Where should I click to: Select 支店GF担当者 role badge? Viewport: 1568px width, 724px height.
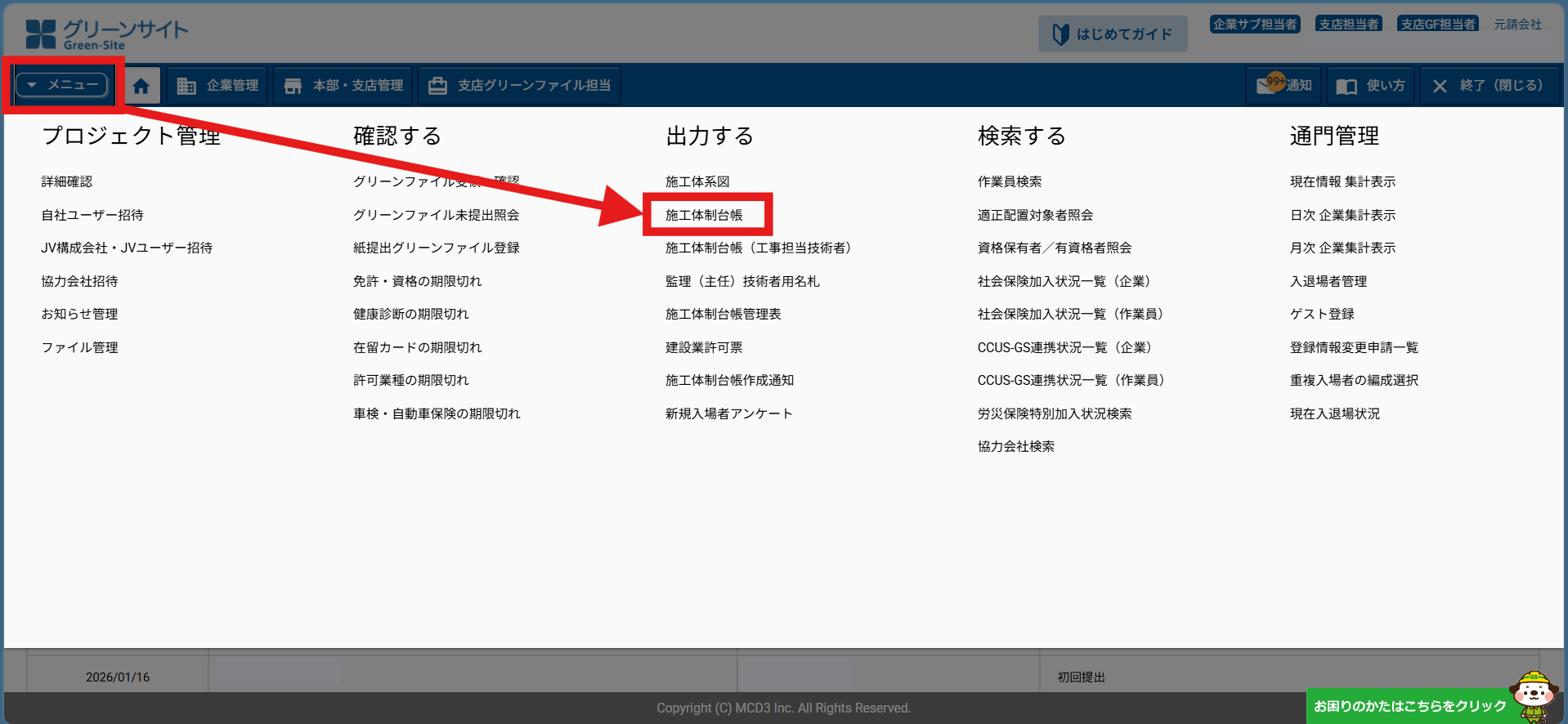1437,25
